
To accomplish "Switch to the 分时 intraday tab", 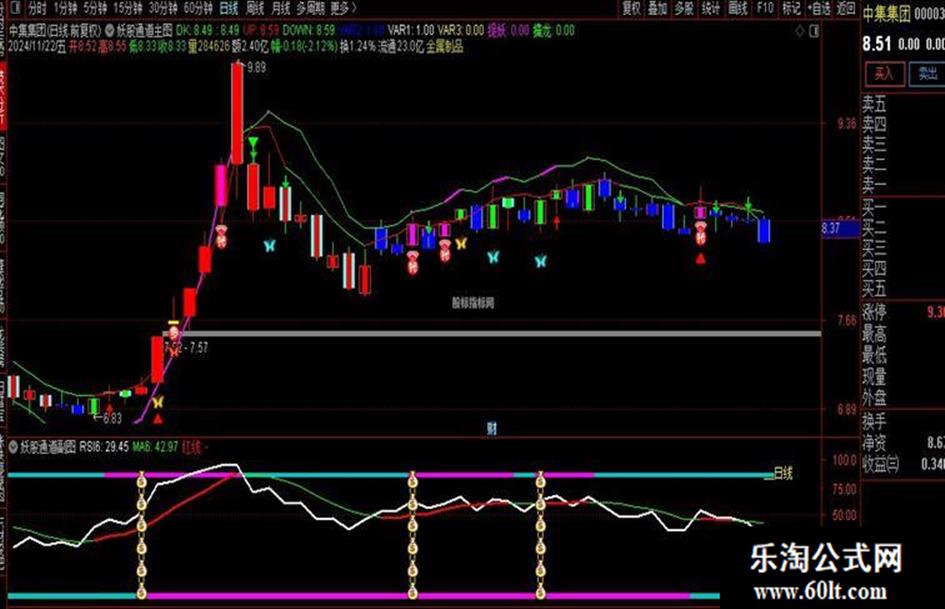I will (37, 8).
